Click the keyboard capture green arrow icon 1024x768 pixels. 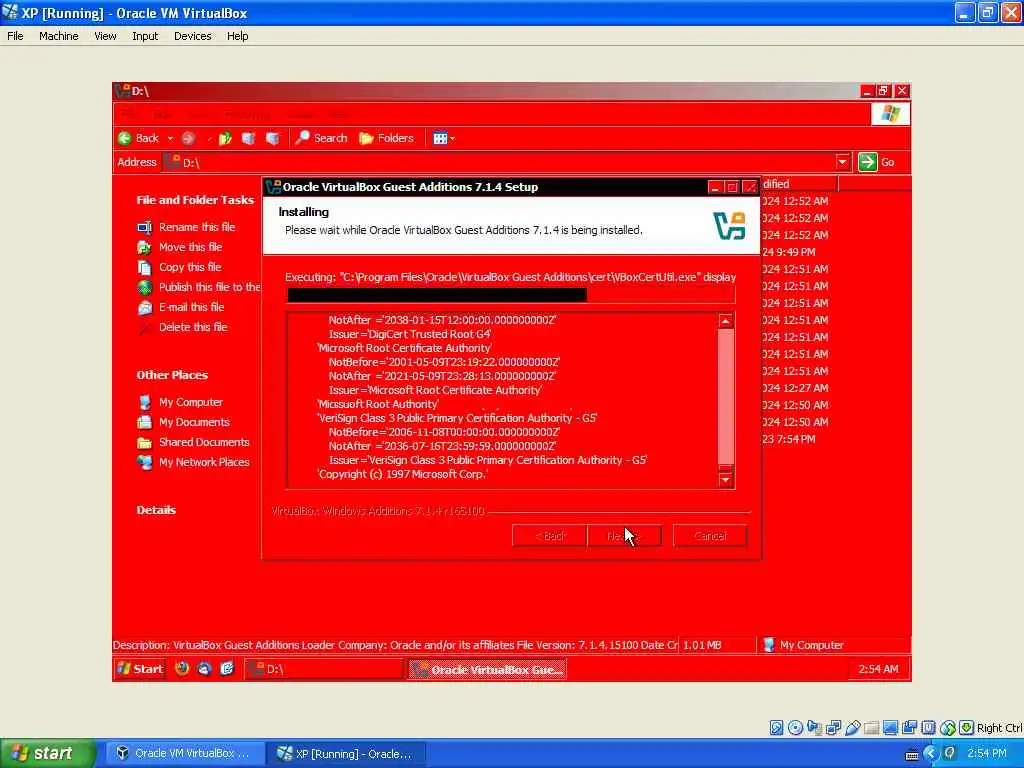(x=967, y=728)
